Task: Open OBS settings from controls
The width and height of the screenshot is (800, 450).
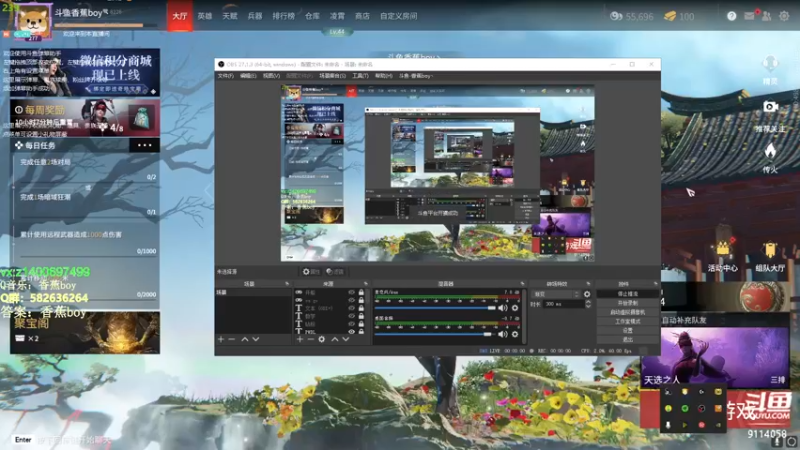Action: [628, 331]
